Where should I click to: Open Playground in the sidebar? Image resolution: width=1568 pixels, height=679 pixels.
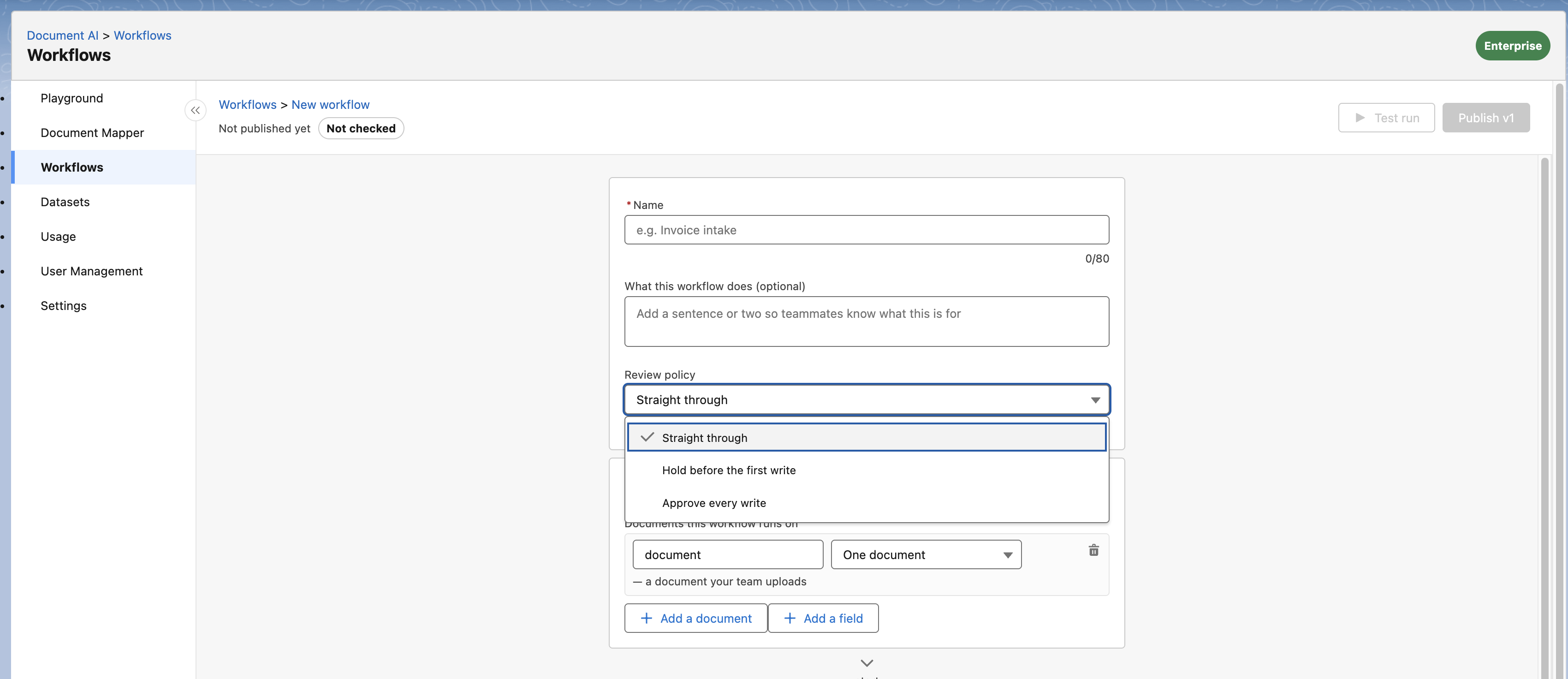72,98
